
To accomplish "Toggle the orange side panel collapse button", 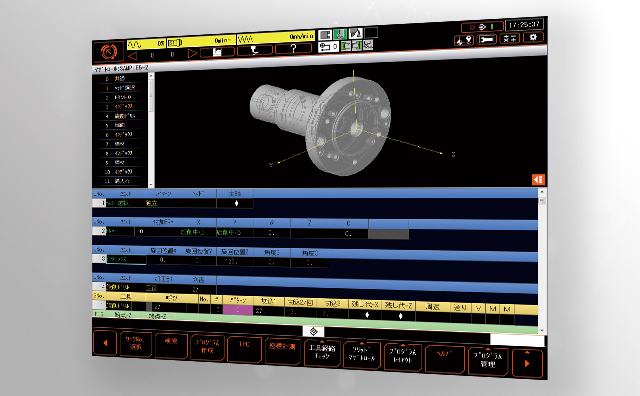I will tap(538, 179).
